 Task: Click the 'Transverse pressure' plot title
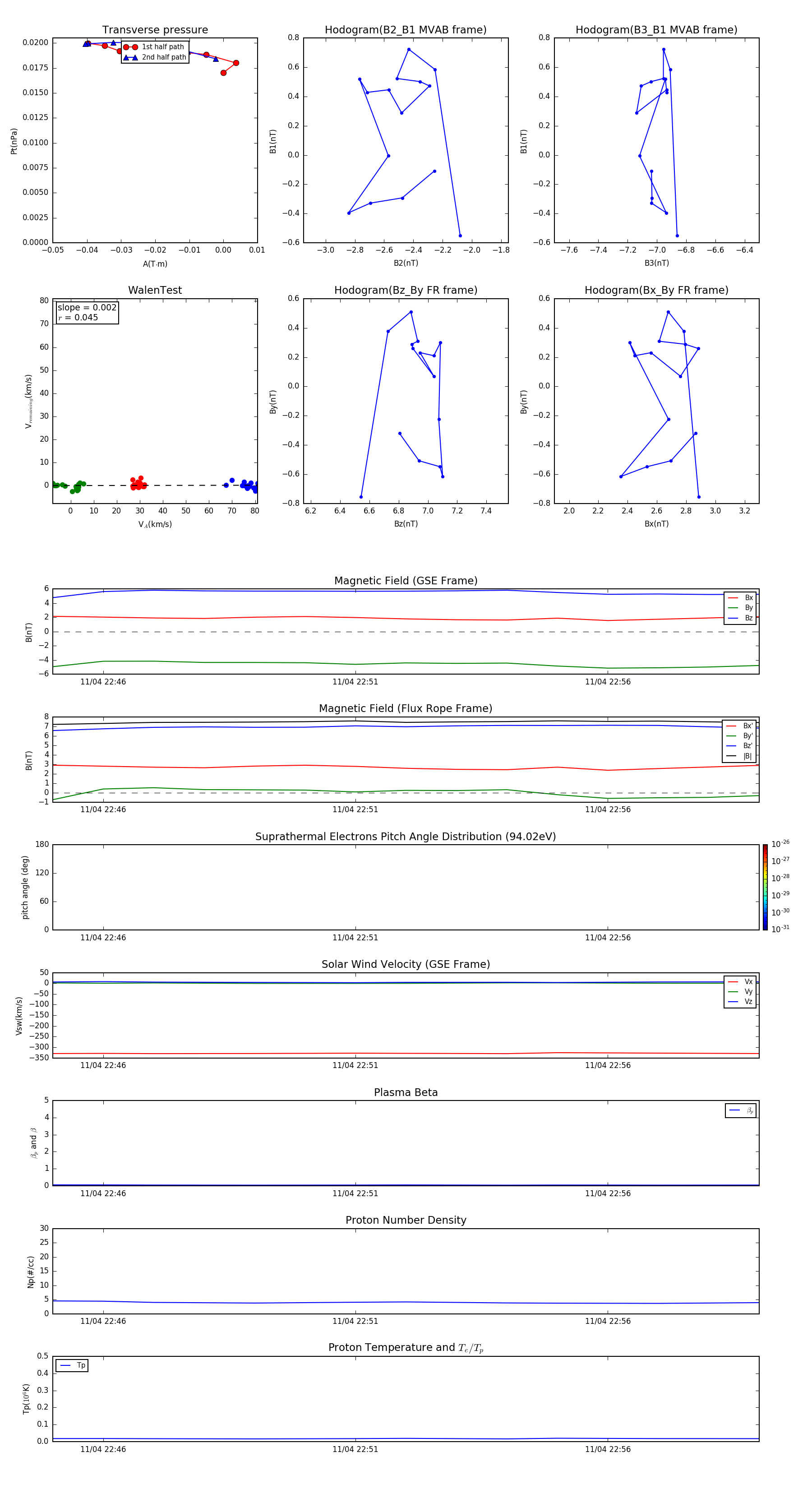point(155,30)
